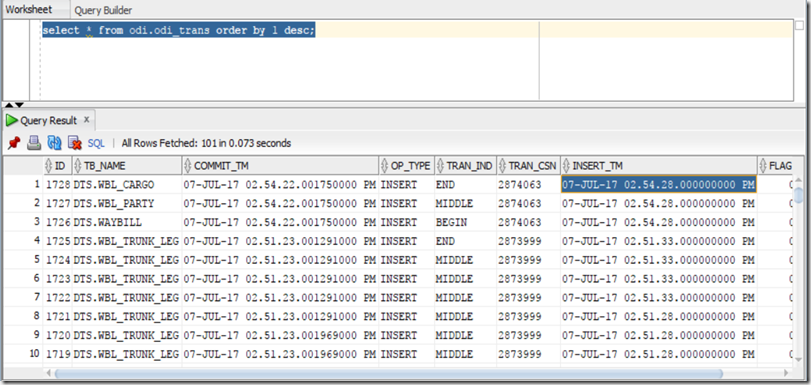Click the All Rows Fetched status text
This screenshot has height=385, width=811.
tap(206, 143)
